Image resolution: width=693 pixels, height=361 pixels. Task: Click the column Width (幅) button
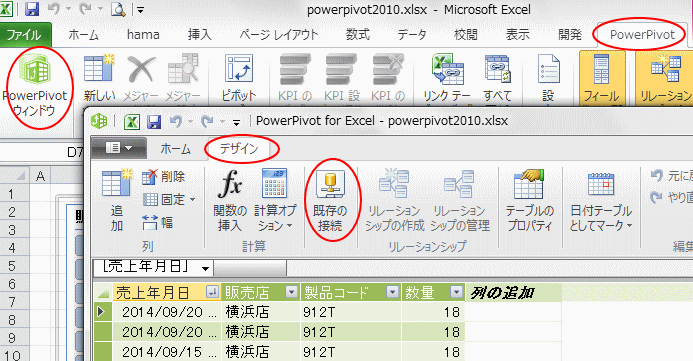(x=157, y=222)
